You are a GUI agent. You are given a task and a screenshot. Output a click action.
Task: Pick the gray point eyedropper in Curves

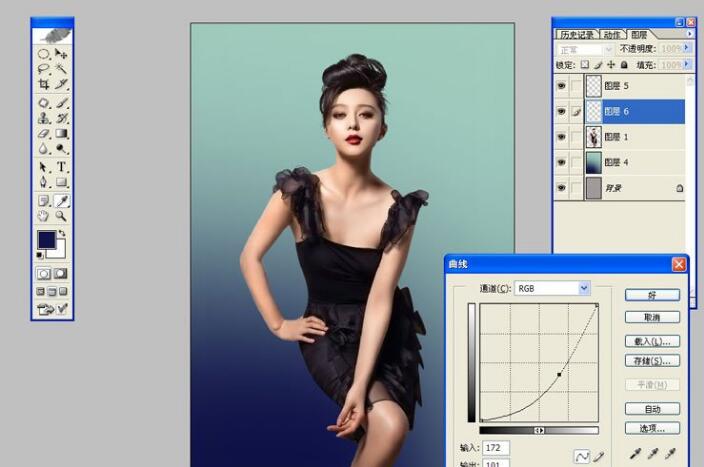(x=653, y=454)
